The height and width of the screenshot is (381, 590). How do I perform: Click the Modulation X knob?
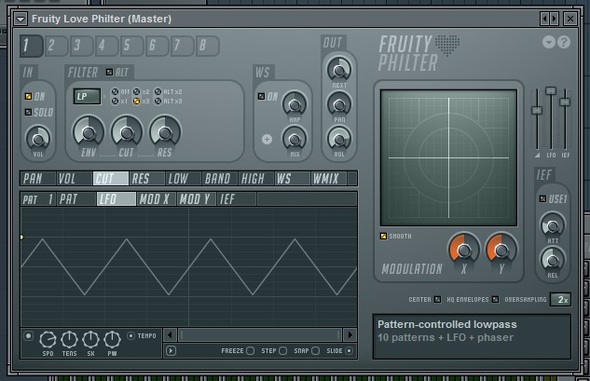[464, 249]
